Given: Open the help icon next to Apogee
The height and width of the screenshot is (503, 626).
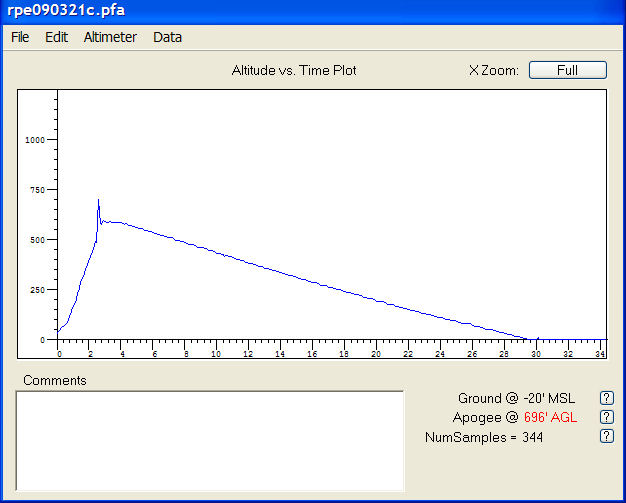Looking at the screenshot, I should pos(606,417).
